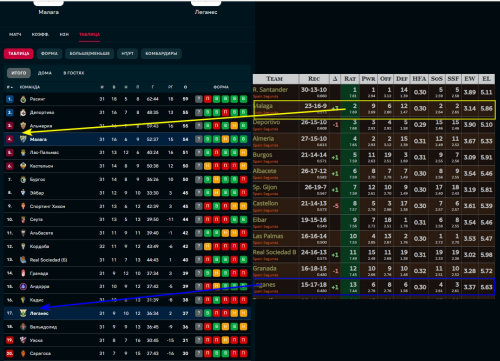The image size is (500, 361).
Task: Switch to the ФОРМА view
Action: [49, 53]
